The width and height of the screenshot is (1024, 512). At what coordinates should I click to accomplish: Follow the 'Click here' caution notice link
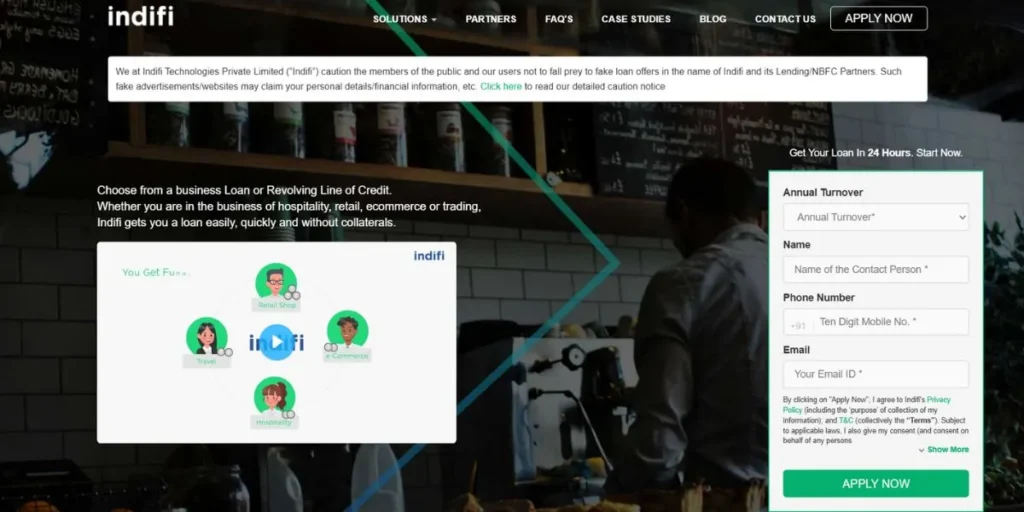[x=501, y=87]
